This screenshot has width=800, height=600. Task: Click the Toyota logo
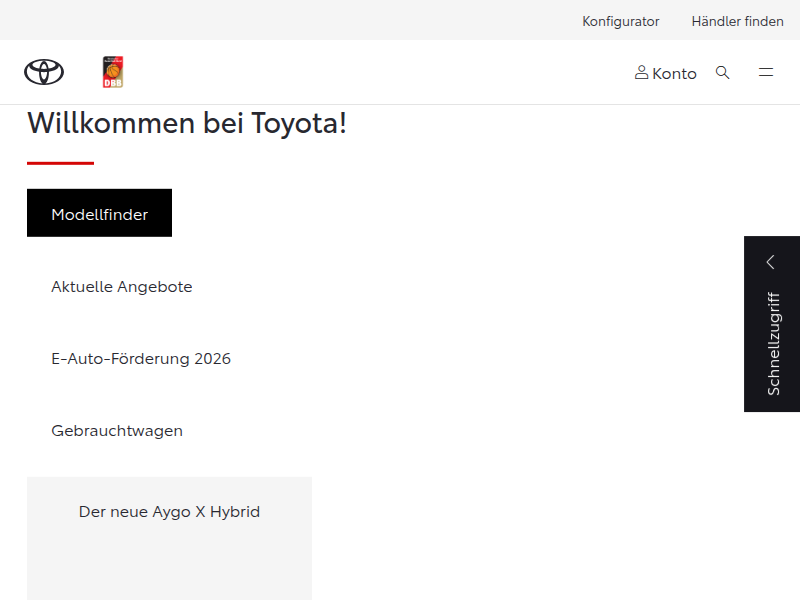click(x=42, y=72)
